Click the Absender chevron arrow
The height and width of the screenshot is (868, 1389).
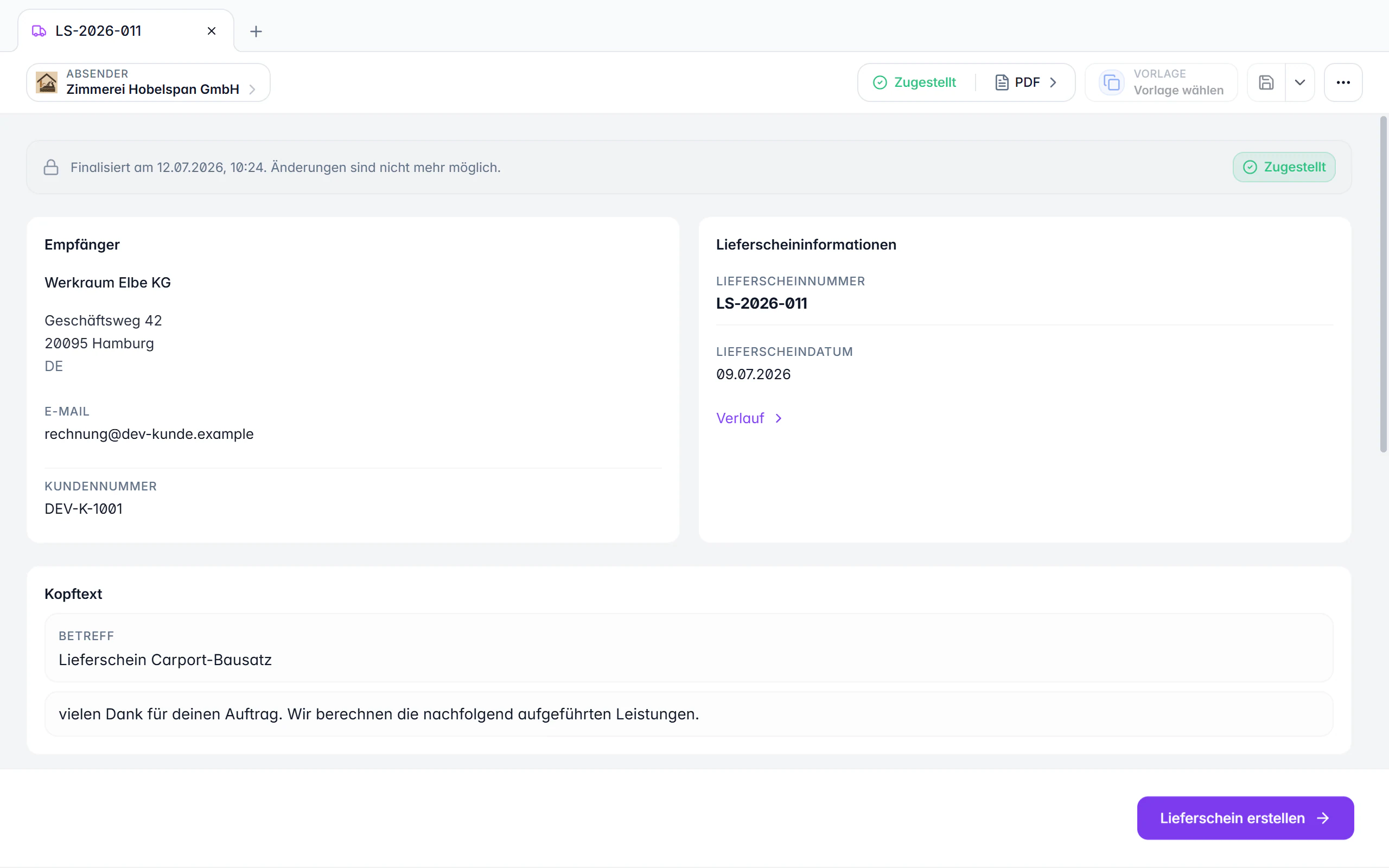(252, 90)
